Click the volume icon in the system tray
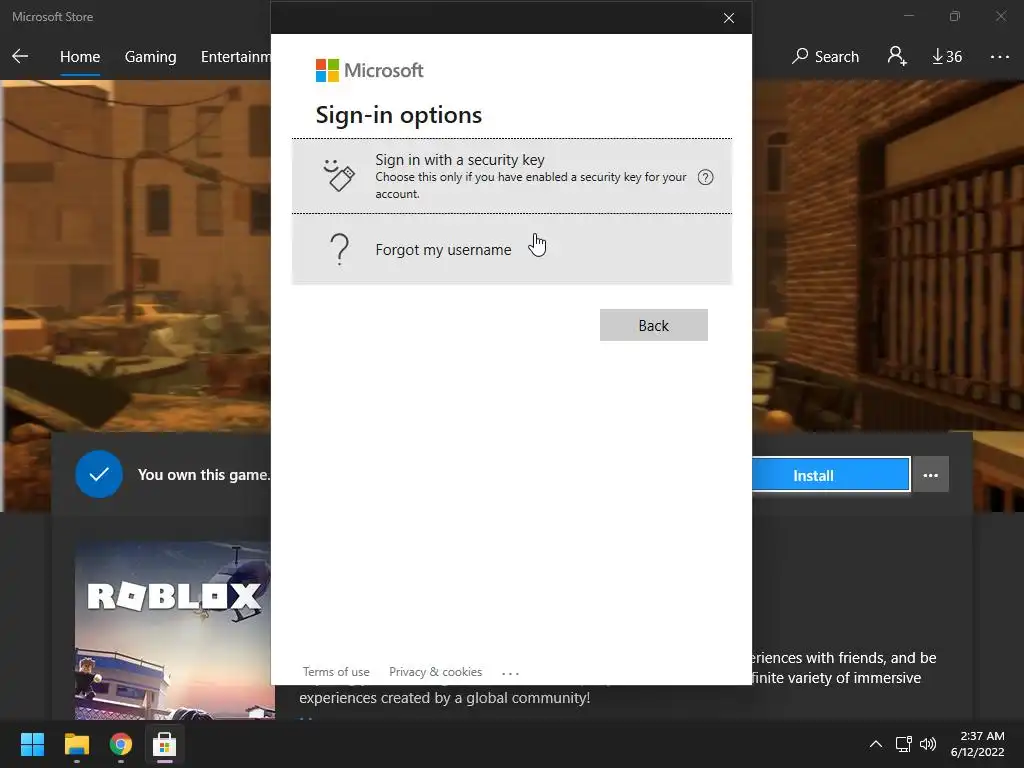Image resolution: width=1024 pixels, height=768 pixels. click(x=927, y=744)
